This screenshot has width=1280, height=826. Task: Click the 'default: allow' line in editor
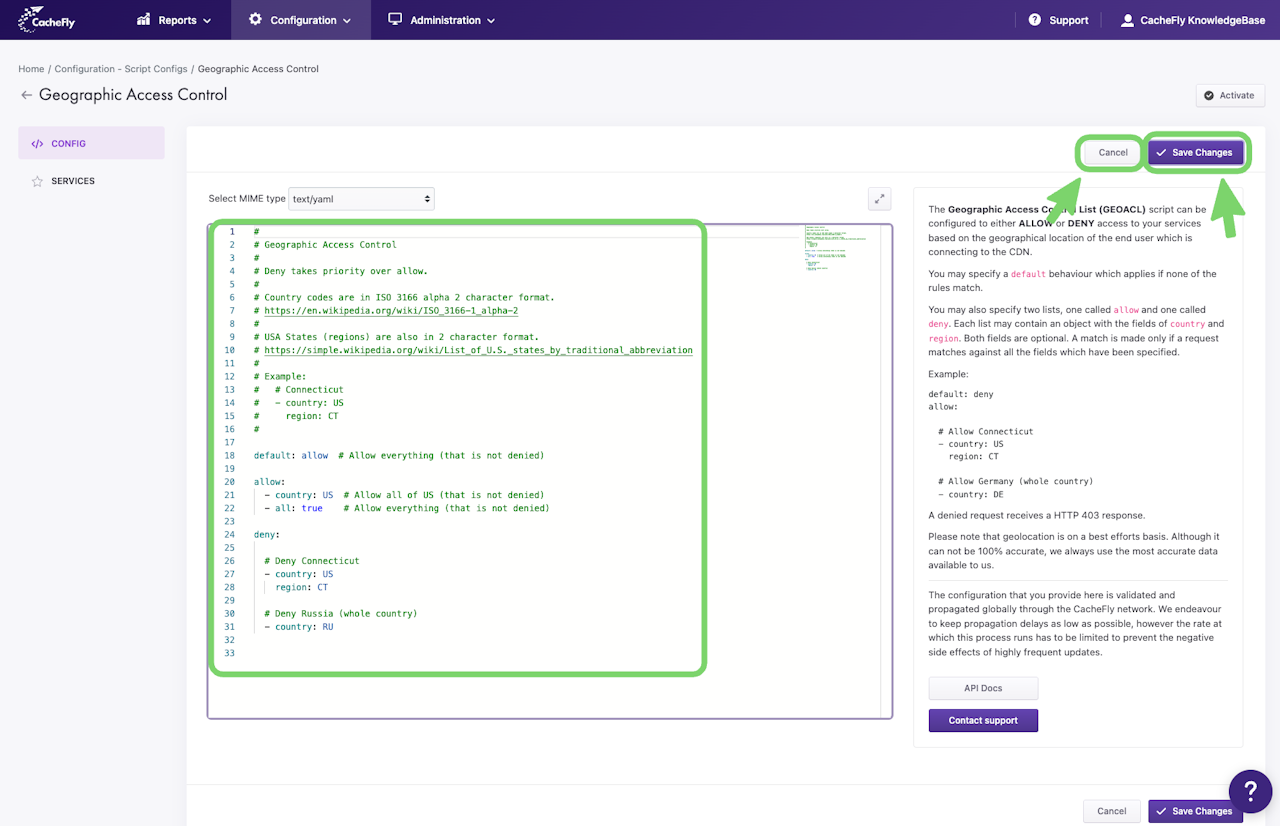click(x=399, y=455)
